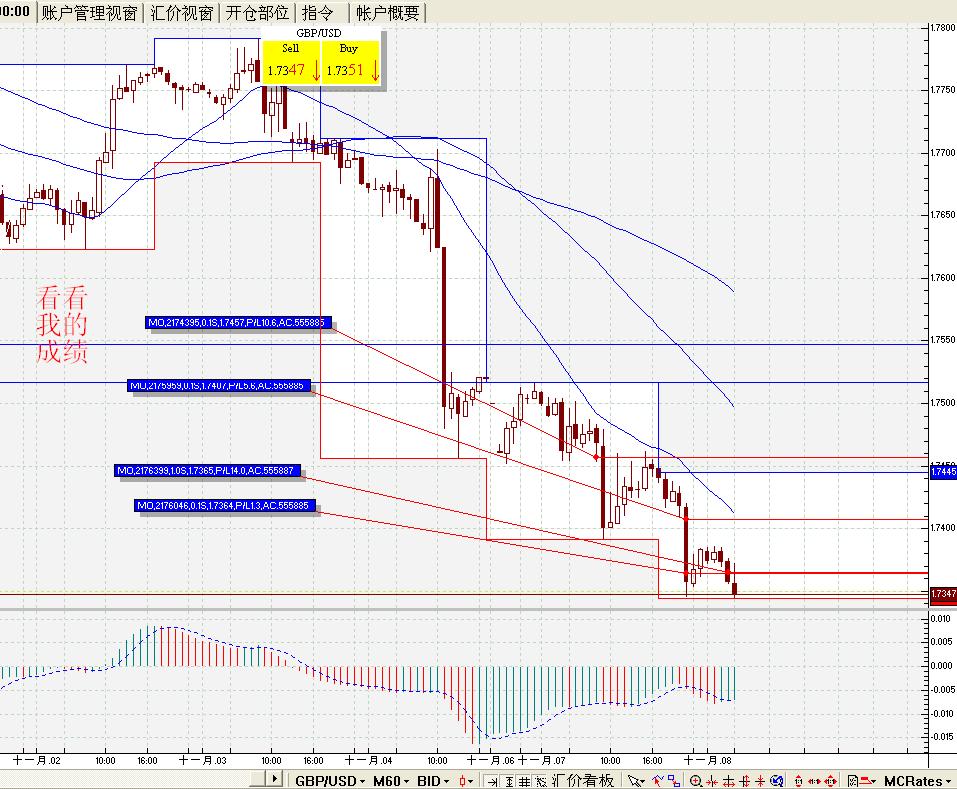Open the 帐户概要 tab
Screen dimensions: 957x789
(x=388, y=12)
